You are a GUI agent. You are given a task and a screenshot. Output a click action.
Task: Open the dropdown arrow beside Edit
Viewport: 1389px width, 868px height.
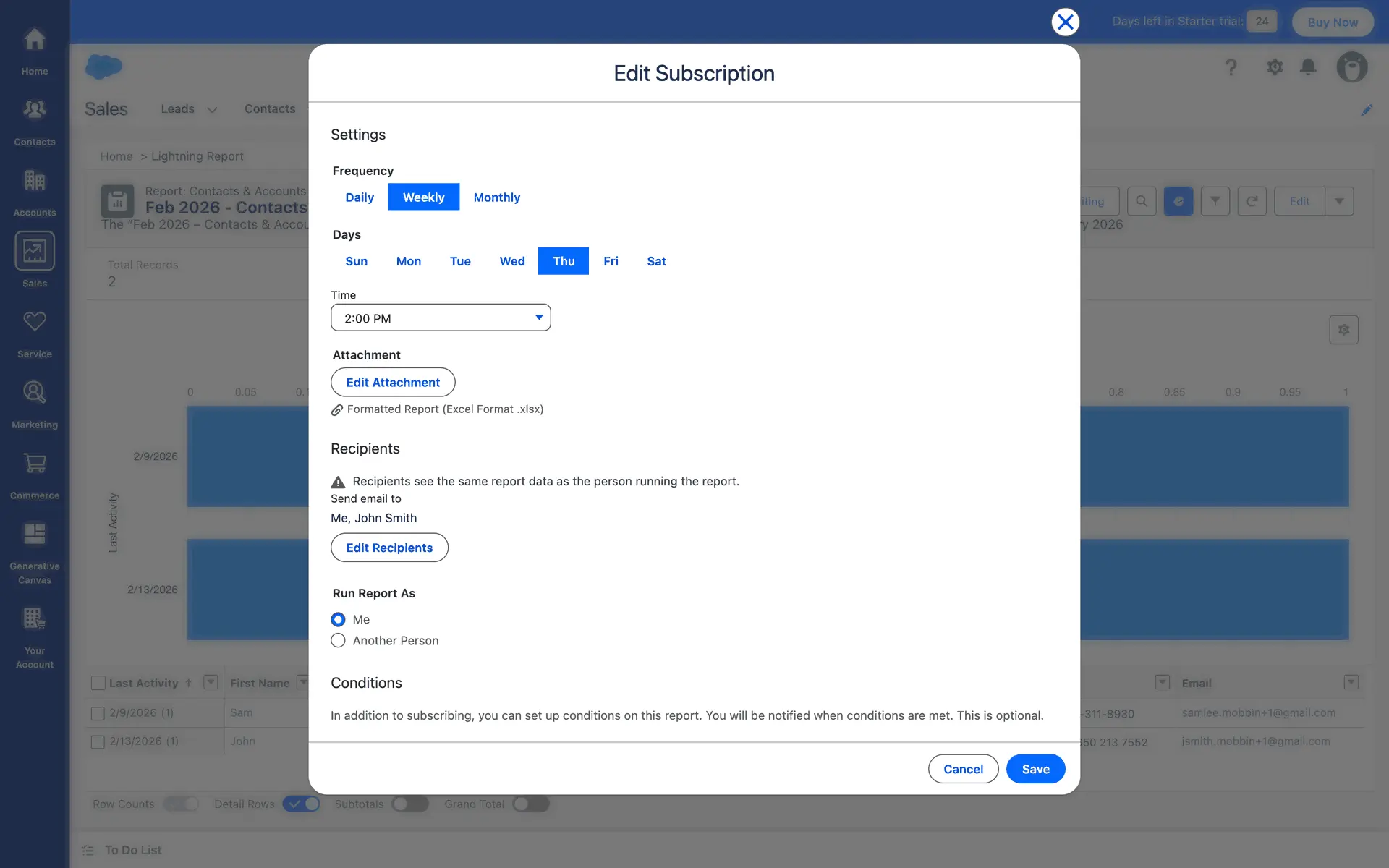(x=1339, y=201)
